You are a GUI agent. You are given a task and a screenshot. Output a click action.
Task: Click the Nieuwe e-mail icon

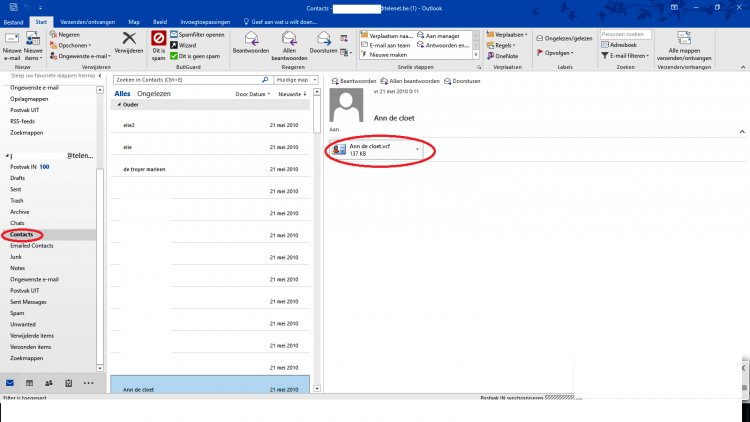(12, 40)
